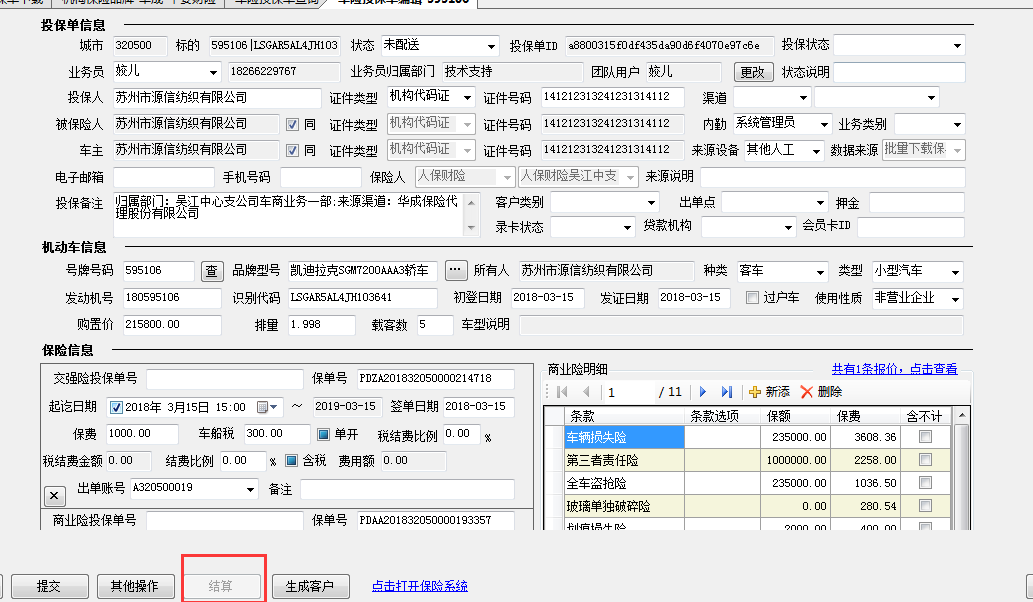Click 删除 to remove selected clause
1033x602 pixels.
pos(821,392)
